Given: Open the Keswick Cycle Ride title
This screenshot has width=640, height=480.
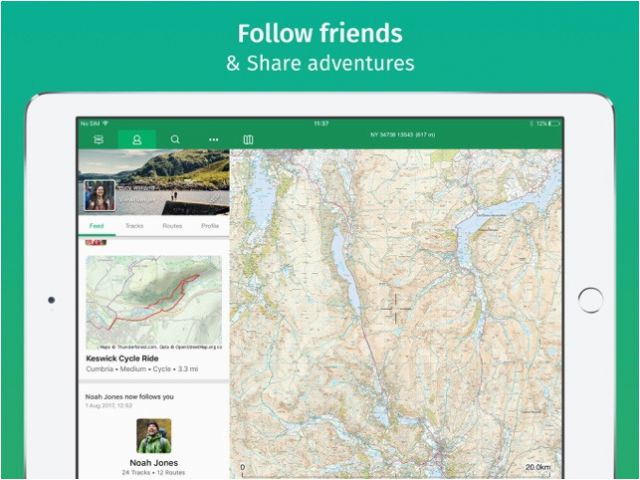Looking at the screenshot, I should 122,358.
